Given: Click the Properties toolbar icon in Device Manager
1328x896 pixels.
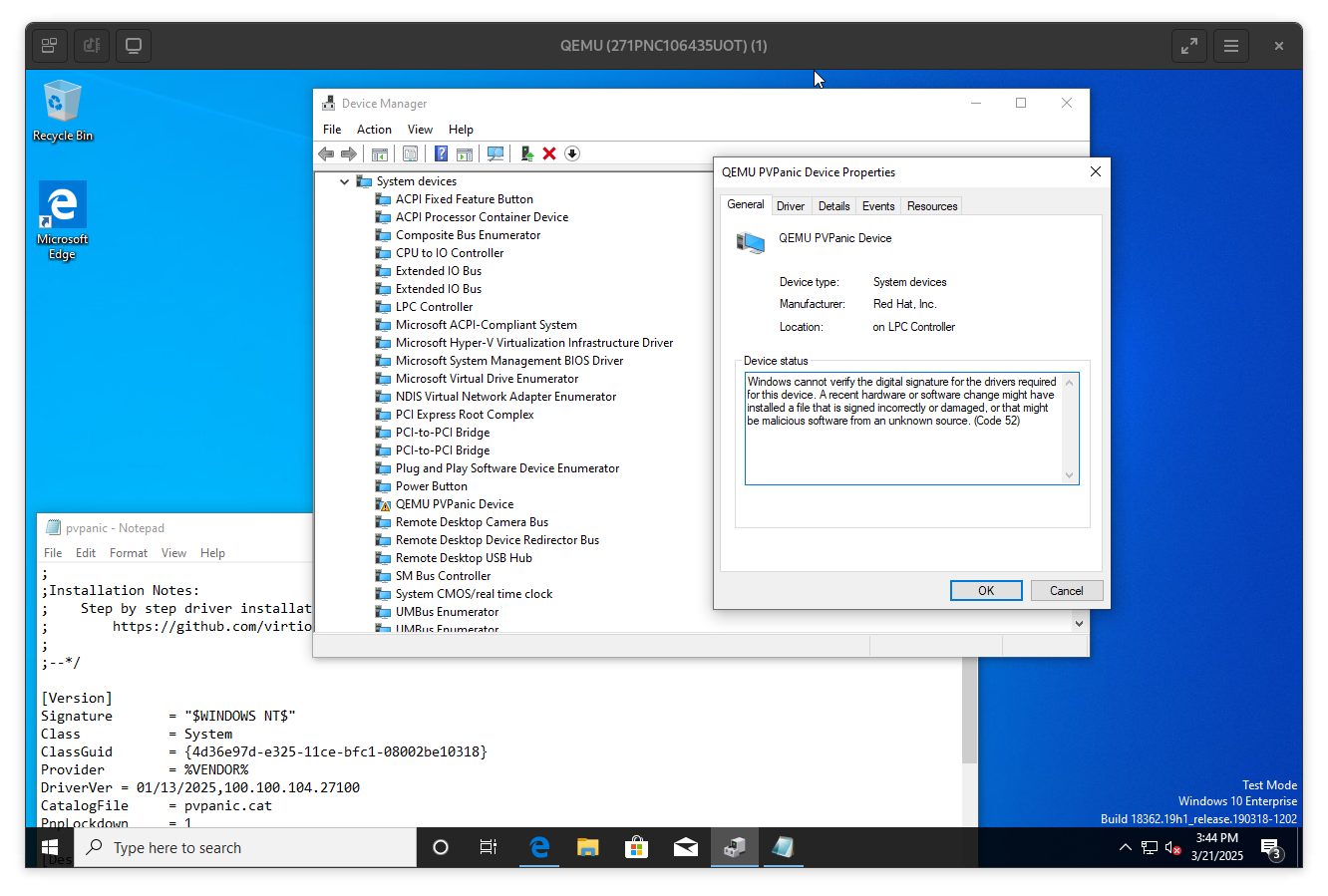Looking at the screenshot, I should [x=410, y=153].
